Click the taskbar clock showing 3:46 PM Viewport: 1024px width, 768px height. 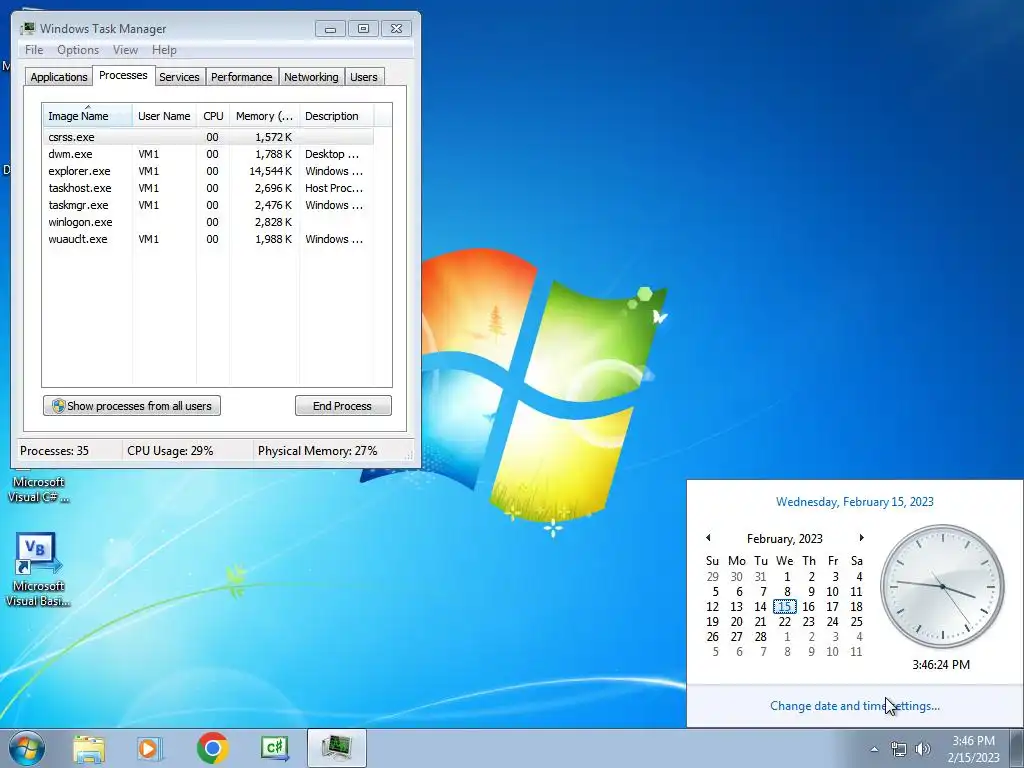point(973,749)
